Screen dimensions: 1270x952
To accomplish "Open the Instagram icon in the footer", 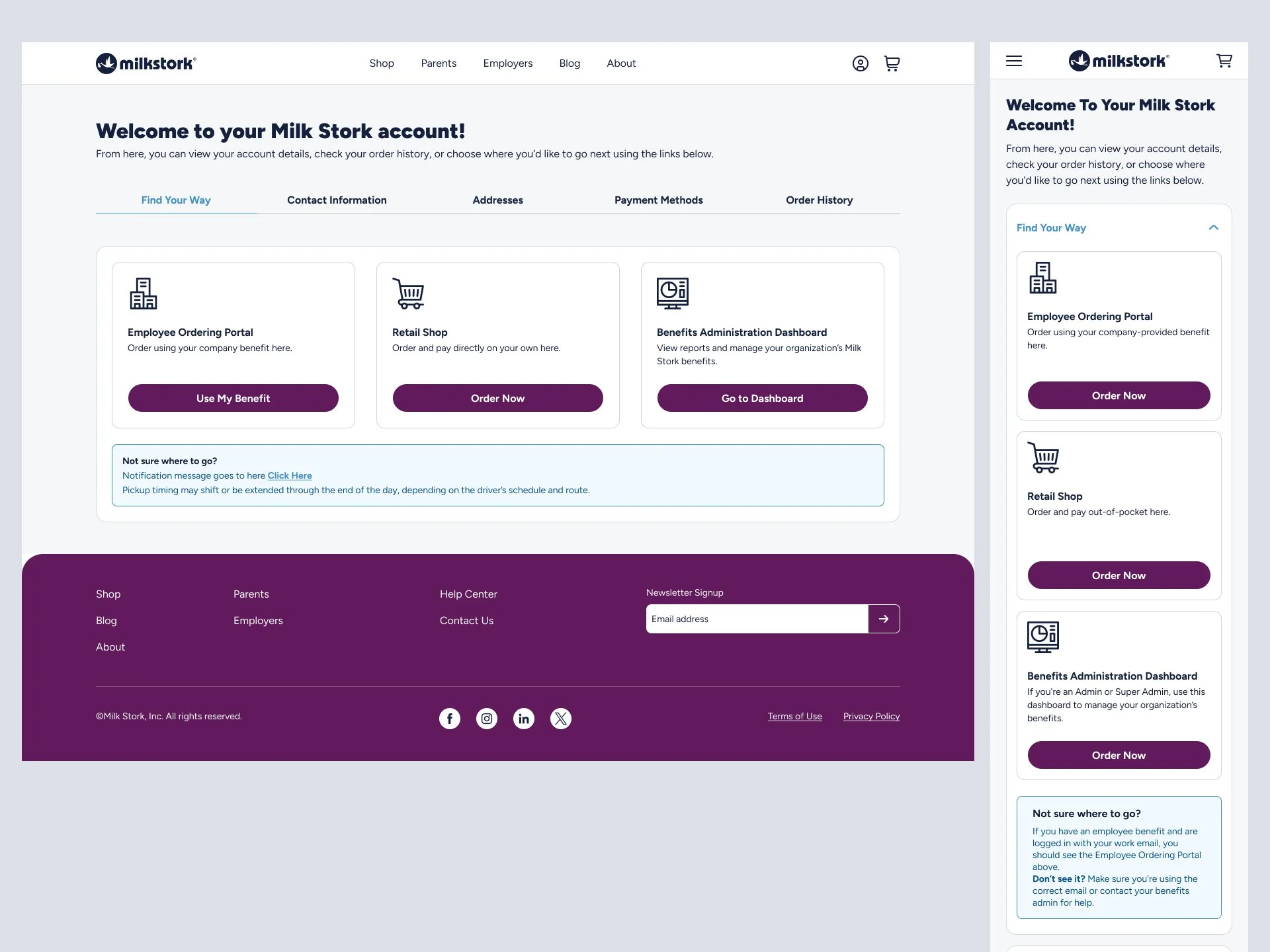I will pyautogui.click(x=487, y=719).
